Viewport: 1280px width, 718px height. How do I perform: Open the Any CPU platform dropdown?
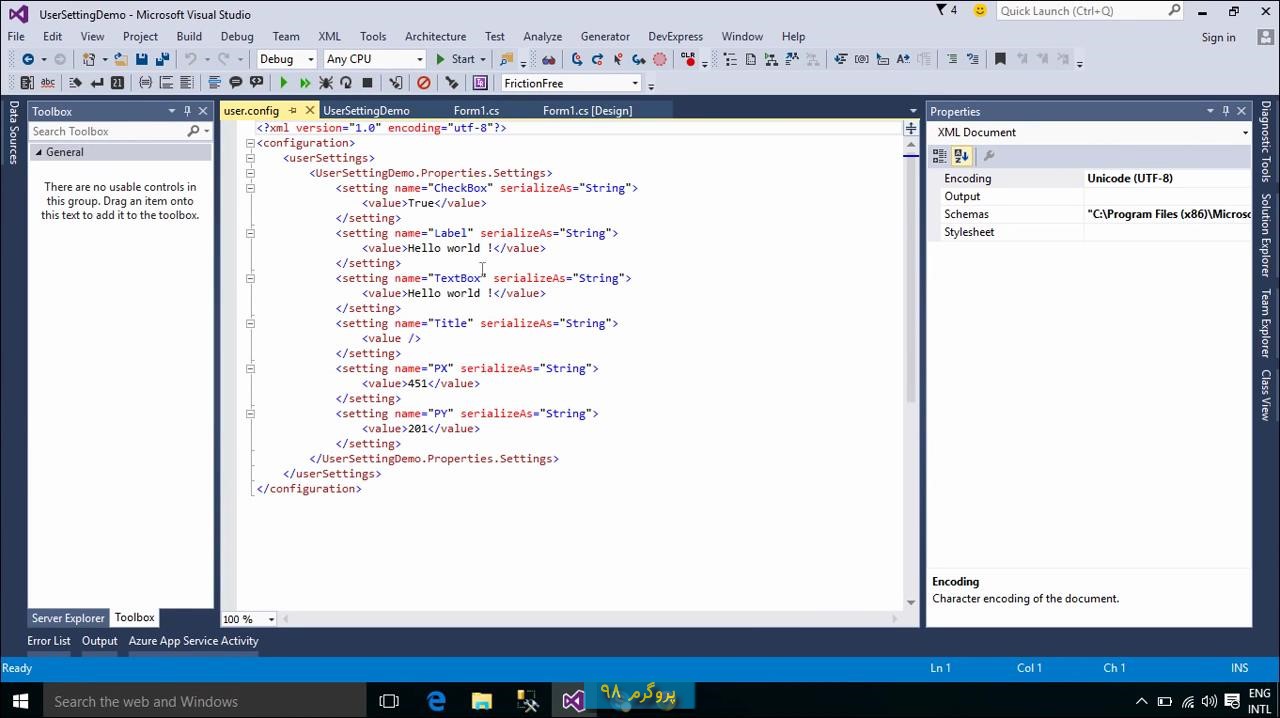[420, 59]
